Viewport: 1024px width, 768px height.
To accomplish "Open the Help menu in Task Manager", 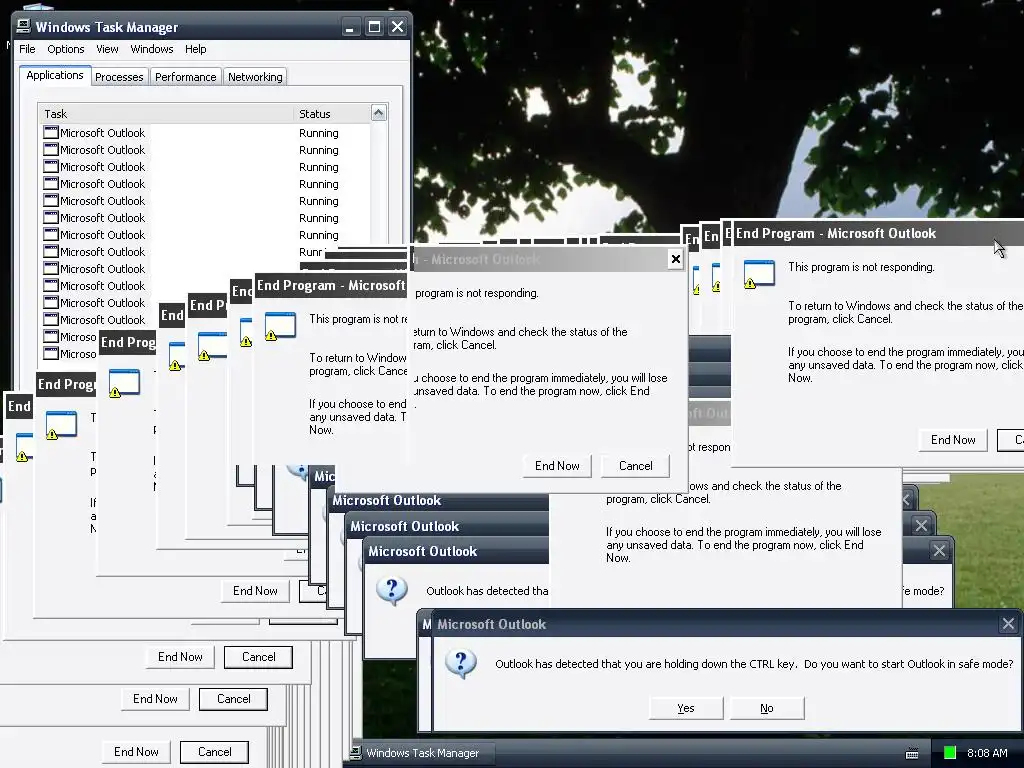I will pyautogui.click(x=195, y=49).
